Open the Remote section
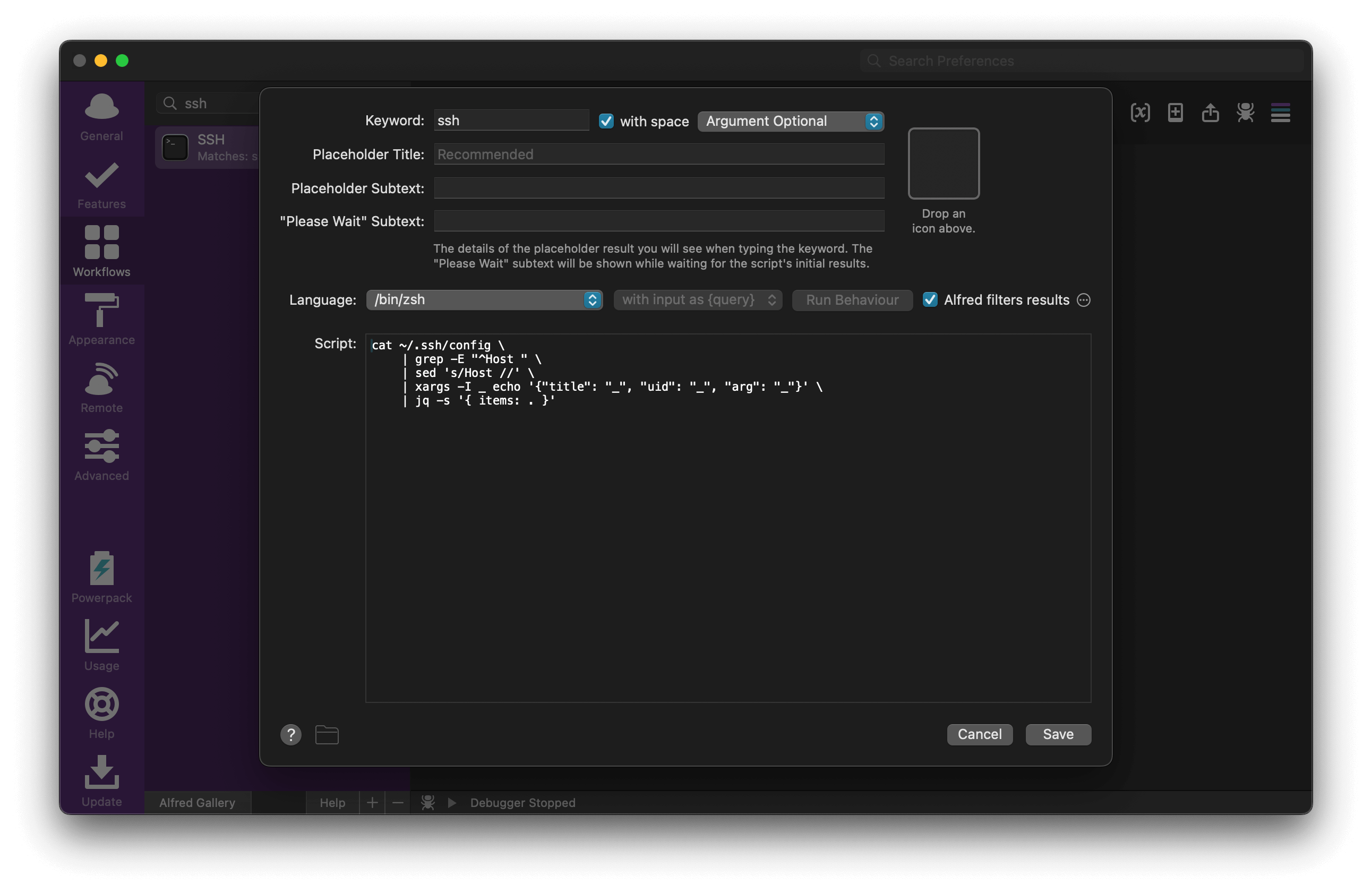The height and width of the screenshot is (893, 1372). coord(101,388)
